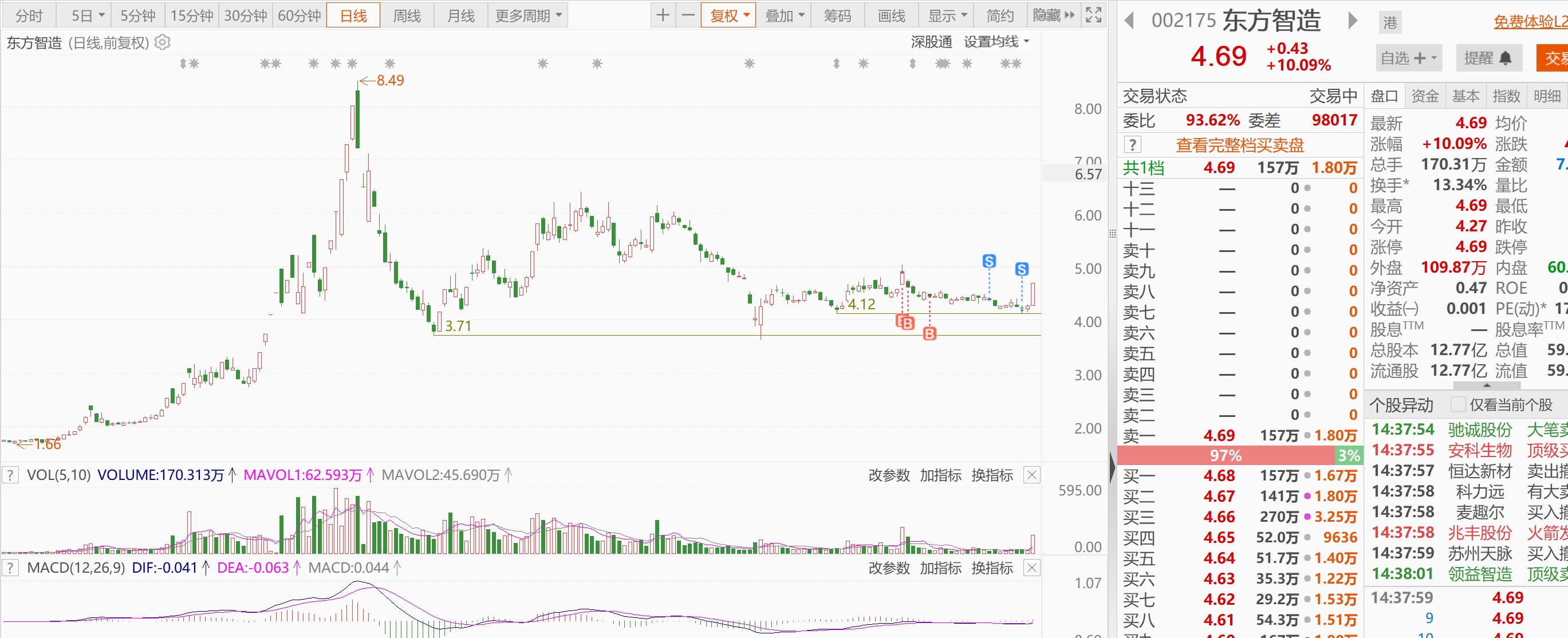Click 深股通 link

[x=931, y=42]
